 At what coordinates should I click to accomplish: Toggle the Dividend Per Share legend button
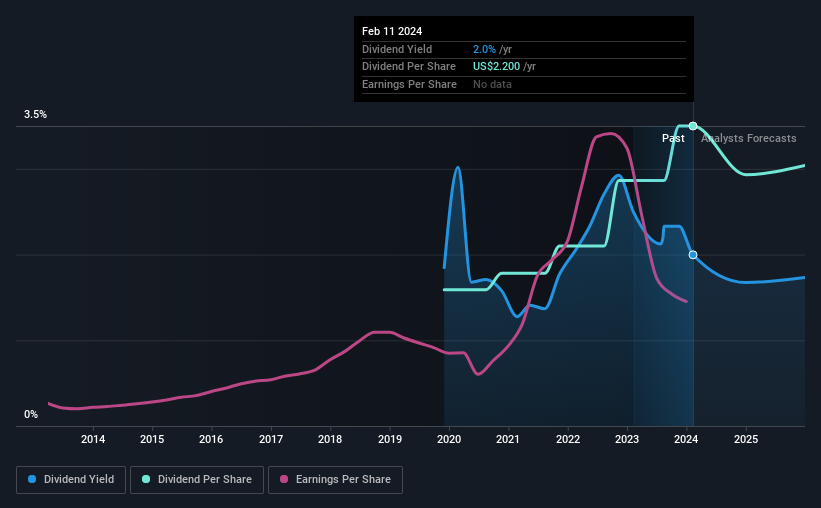click(197, 480)
